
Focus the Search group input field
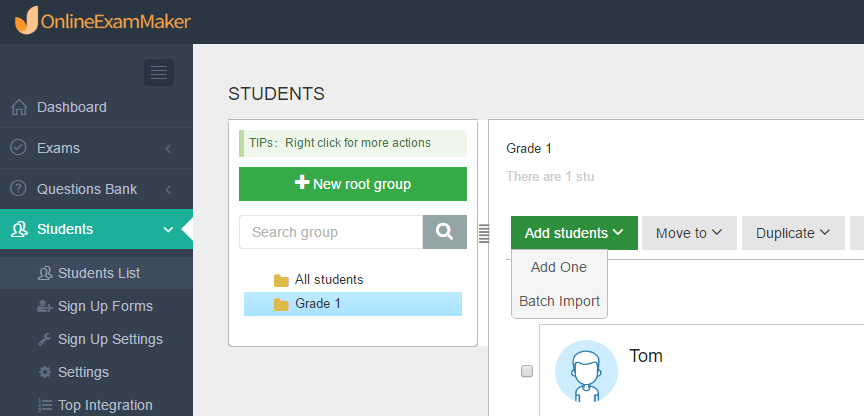331,232
